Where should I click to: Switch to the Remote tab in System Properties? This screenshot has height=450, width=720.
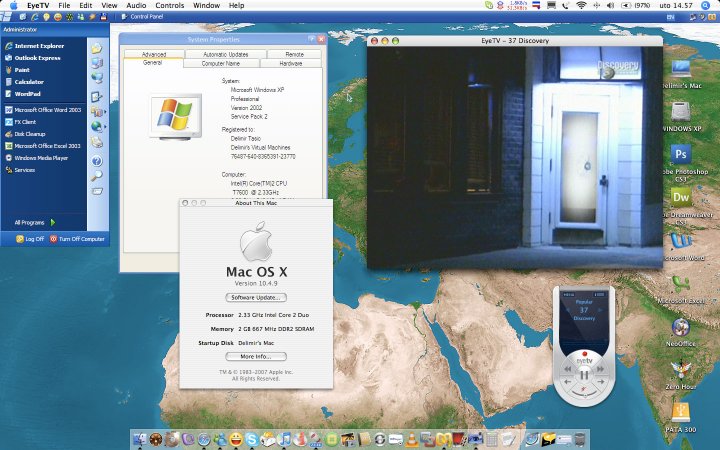point(294,54)
